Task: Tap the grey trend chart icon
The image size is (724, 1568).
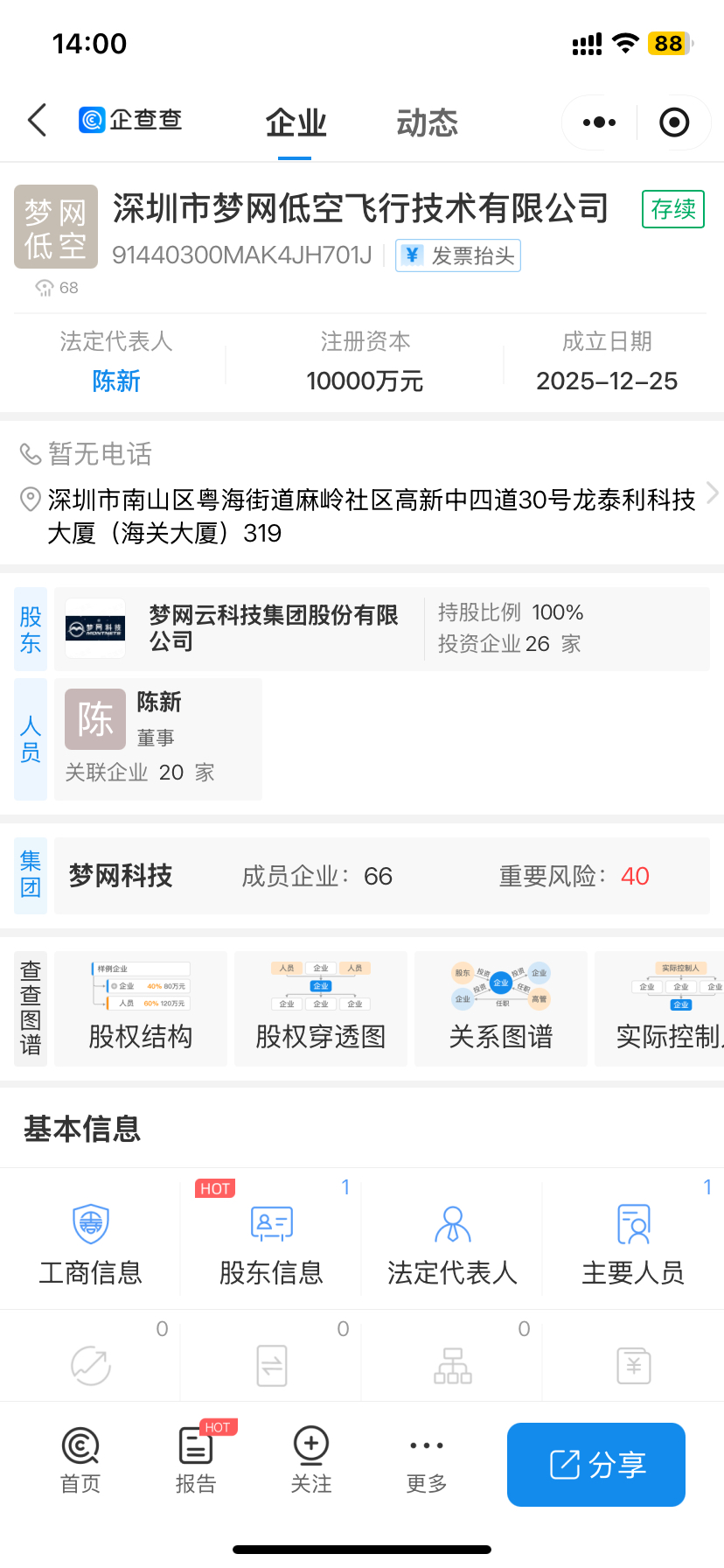Action: 91,1365
